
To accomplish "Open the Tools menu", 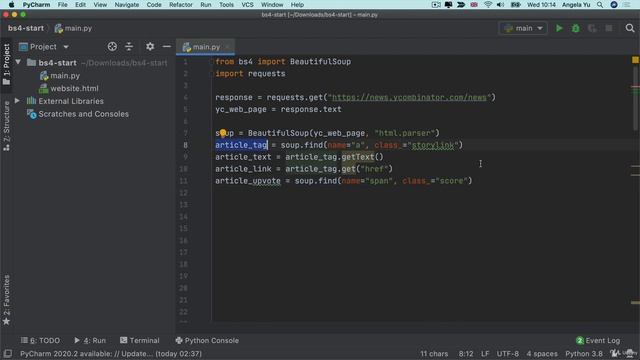I will point(226,4).
